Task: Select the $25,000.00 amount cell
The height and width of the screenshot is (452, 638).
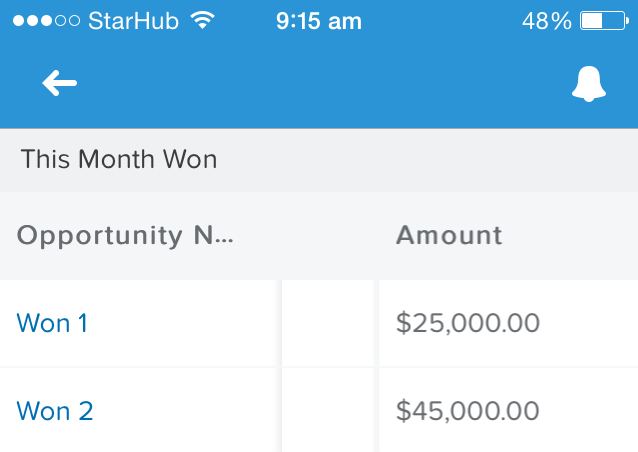Action: click(x=468, y=323)
